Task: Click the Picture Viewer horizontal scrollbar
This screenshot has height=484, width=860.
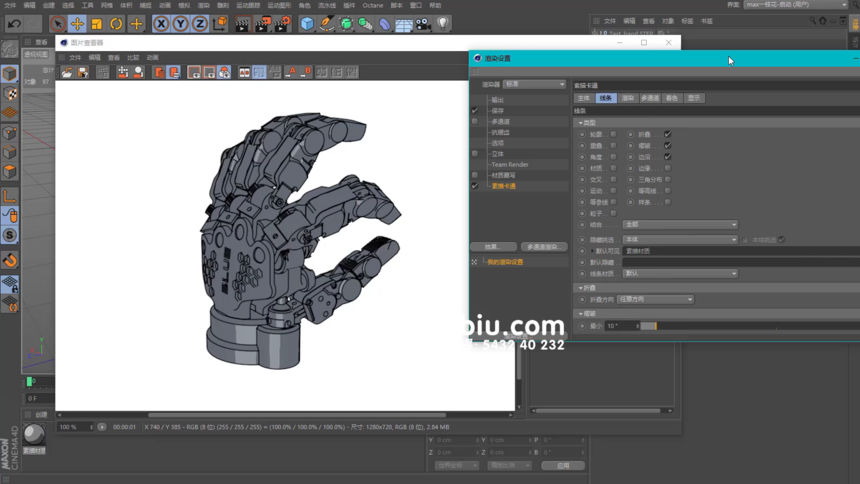Action: (x=297, y=415)
